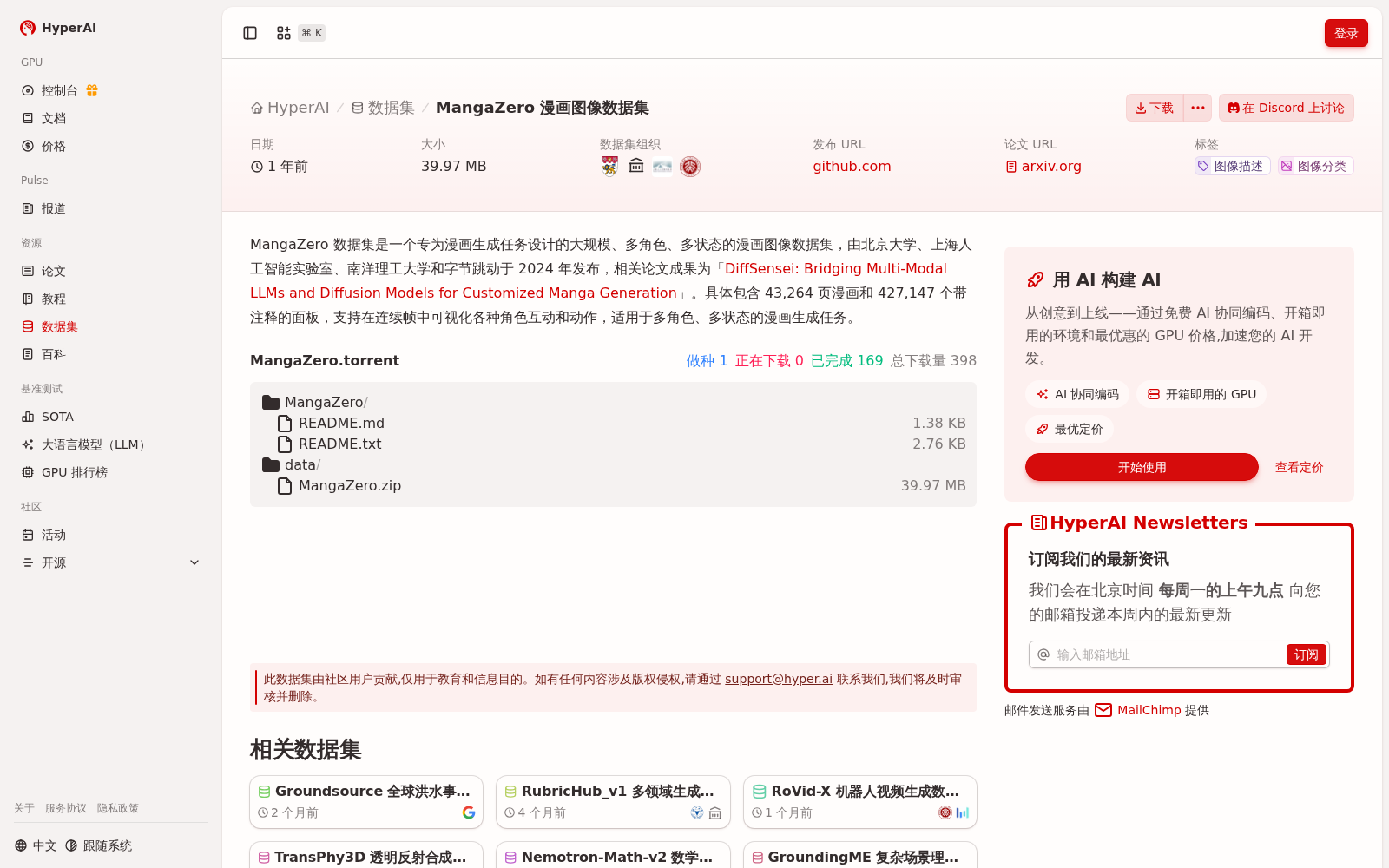
Task: Download the dataset via 下载 button
Action: [x=1155, y=108]
